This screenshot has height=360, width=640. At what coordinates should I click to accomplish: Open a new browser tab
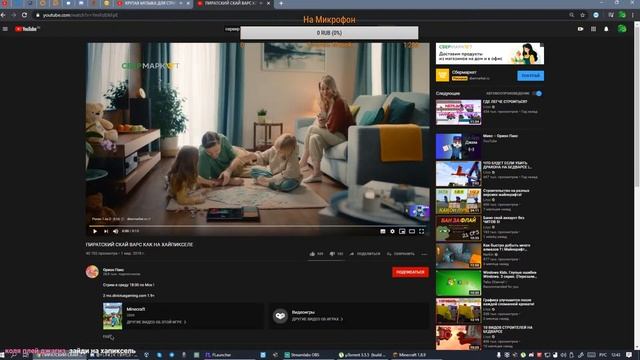coord(281,3)
